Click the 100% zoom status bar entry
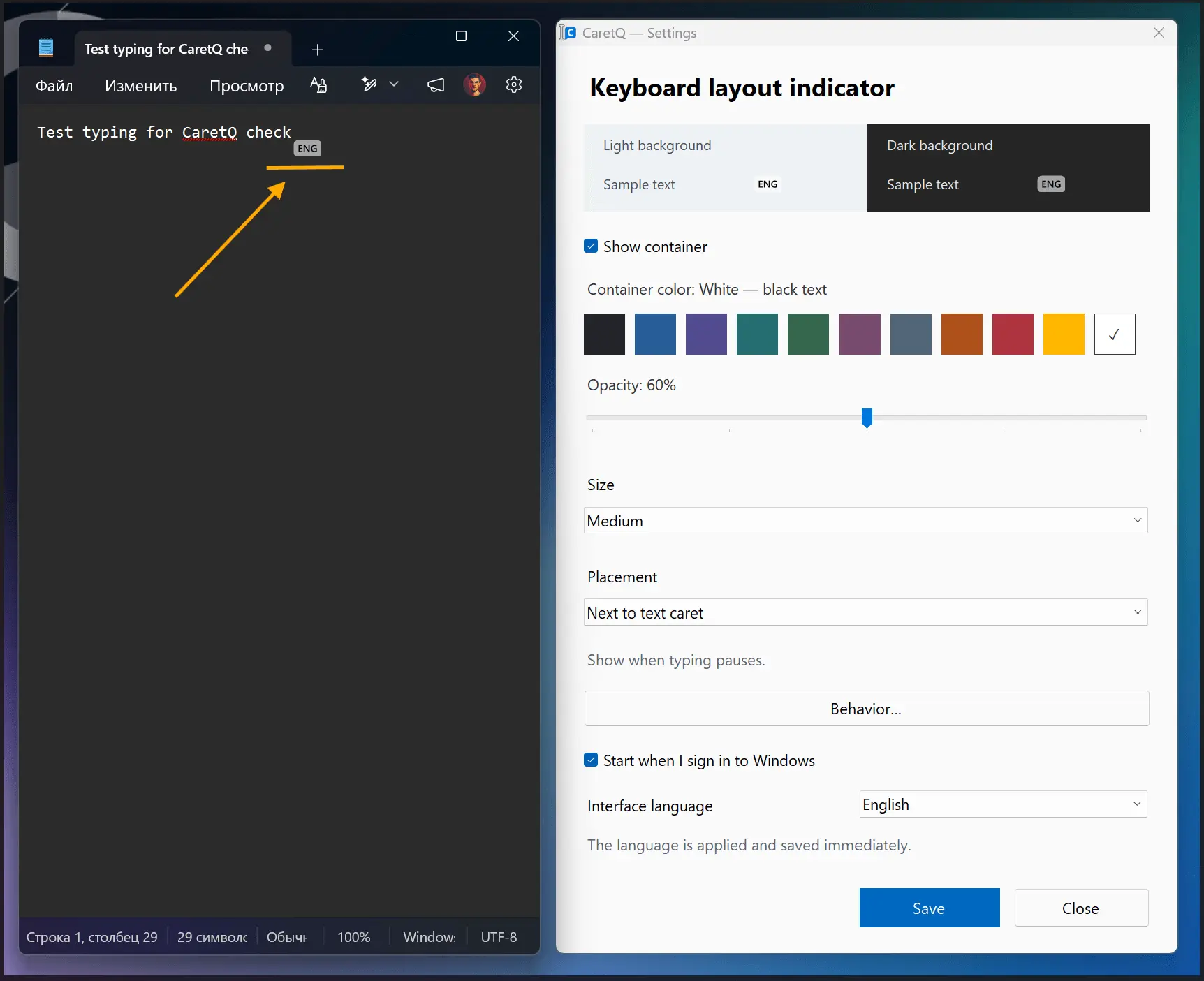Image resolution: width=1204 pixels, height=981 pixels. (x=354, y=937)
